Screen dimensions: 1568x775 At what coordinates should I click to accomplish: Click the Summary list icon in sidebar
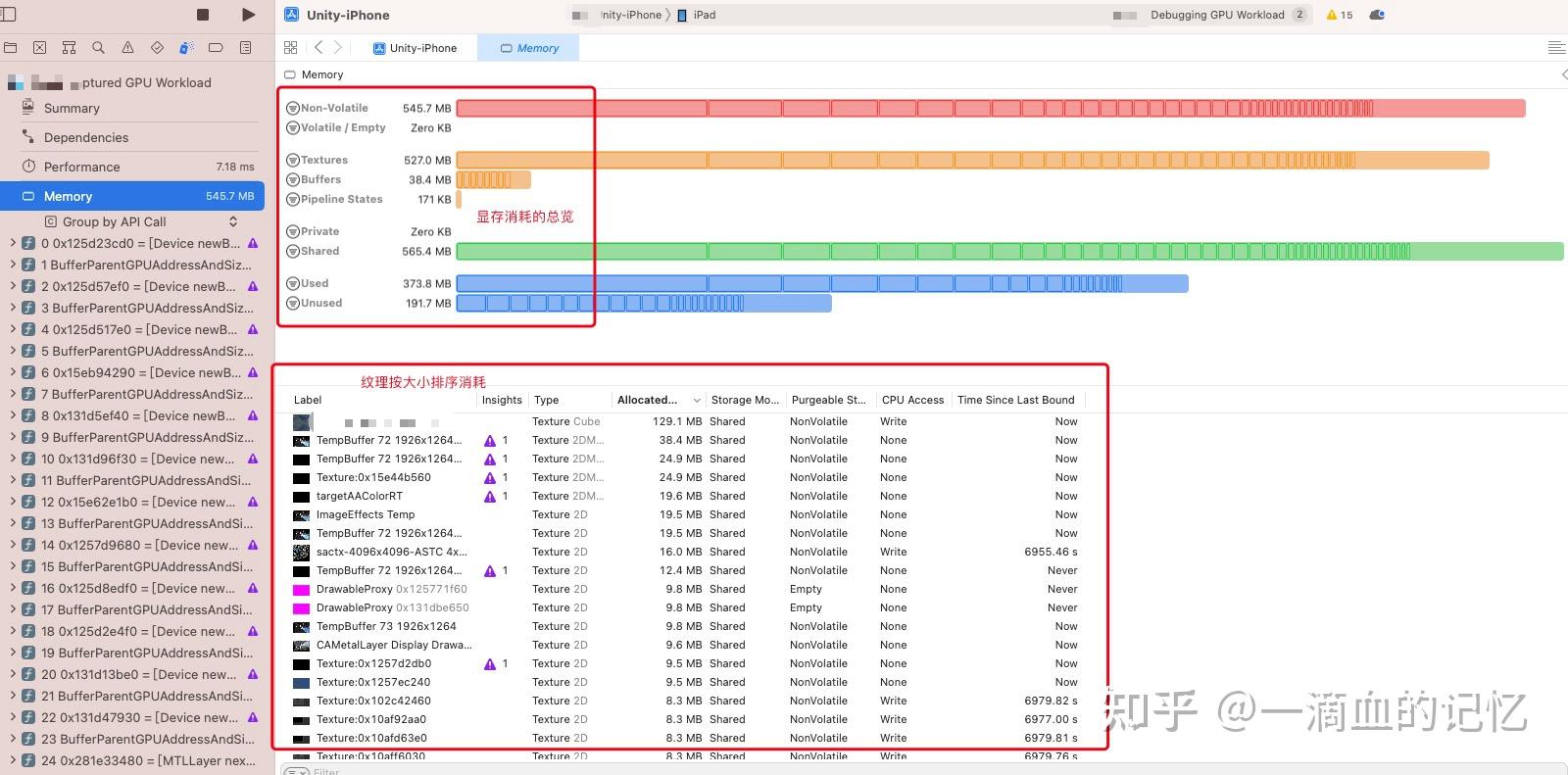pos(28,108)
